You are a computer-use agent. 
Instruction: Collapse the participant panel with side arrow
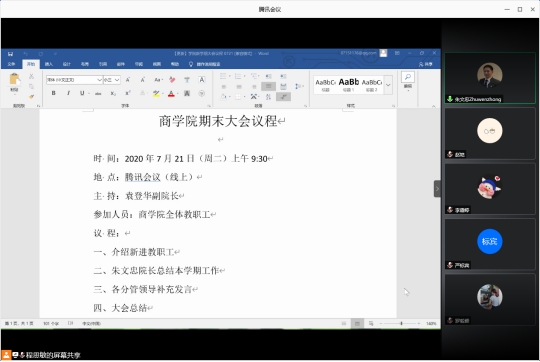pos(437,189)
